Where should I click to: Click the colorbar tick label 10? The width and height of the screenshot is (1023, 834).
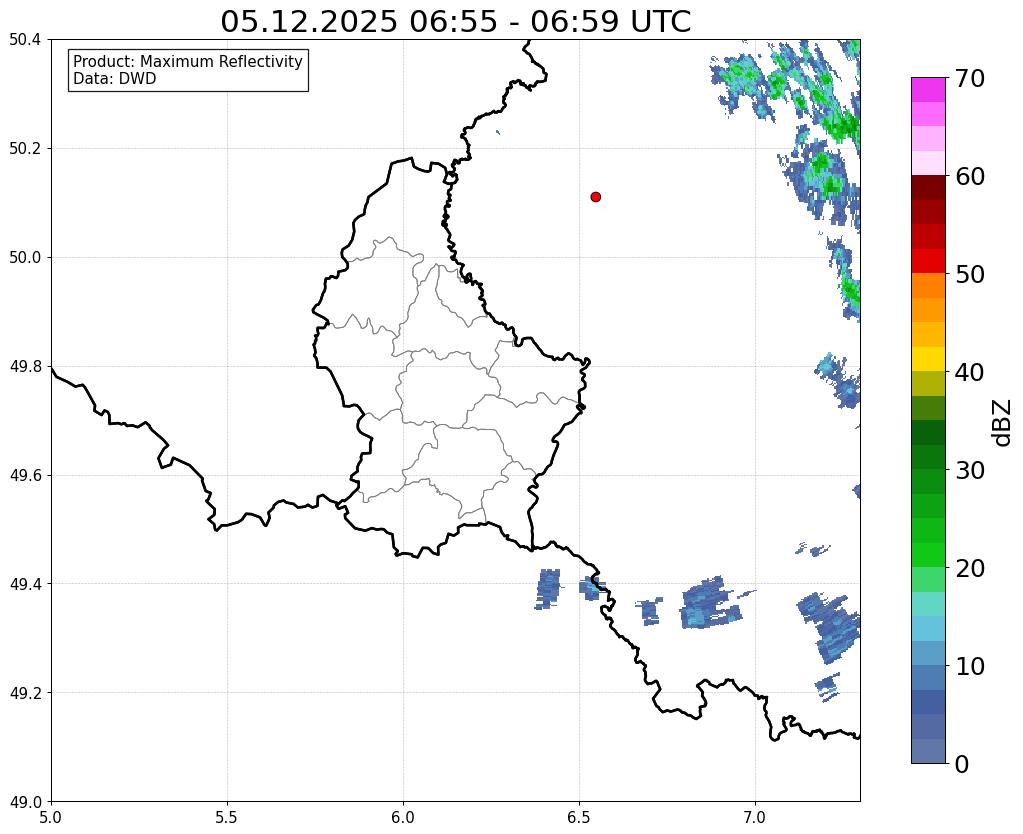[x=970, y=666]
